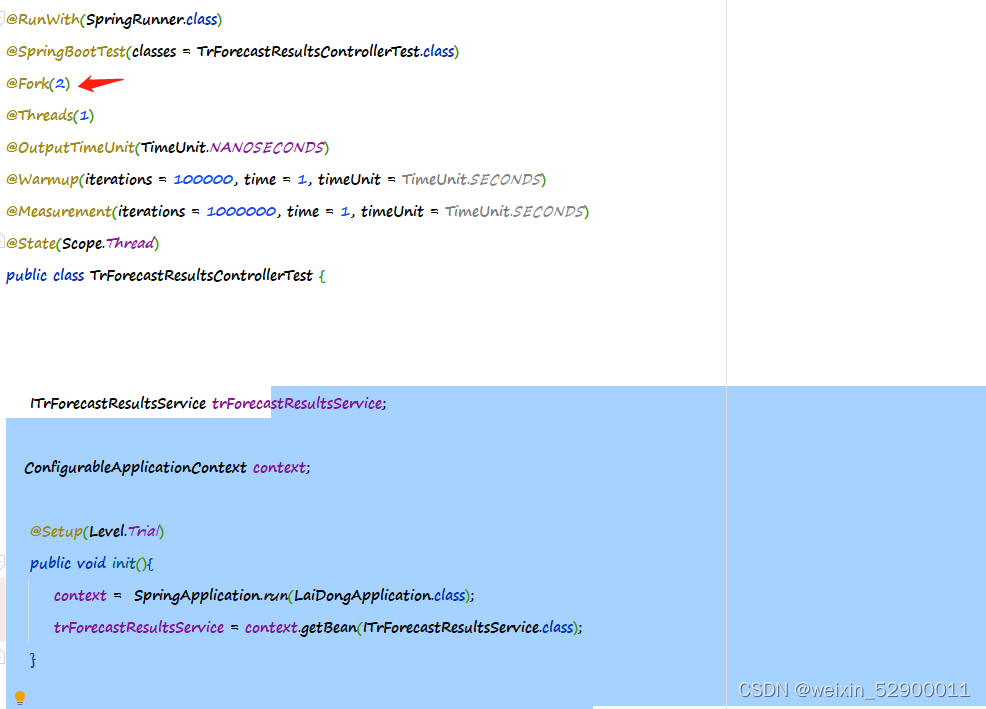Click the closing brace of init method
Screen dimensions: 986x709
coord(33,660)
